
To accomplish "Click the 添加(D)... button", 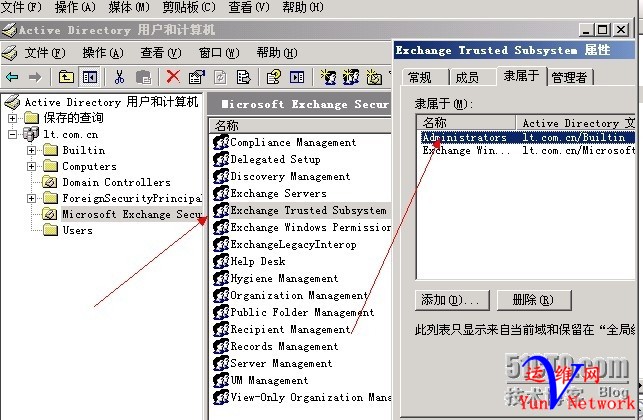I will (452, 300).
